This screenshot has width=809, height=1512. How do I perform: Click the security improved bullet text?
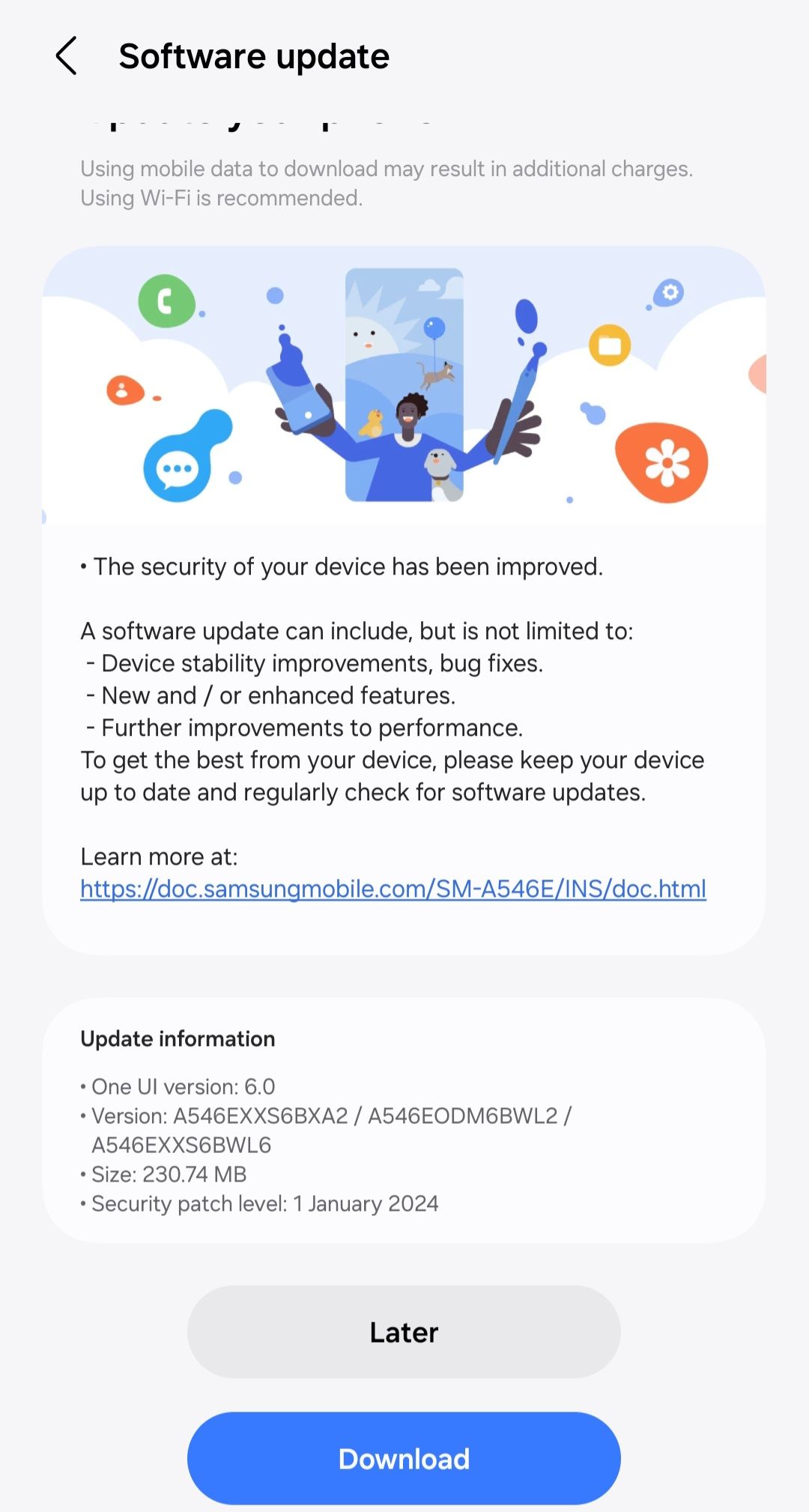click(x=342, y=566)
